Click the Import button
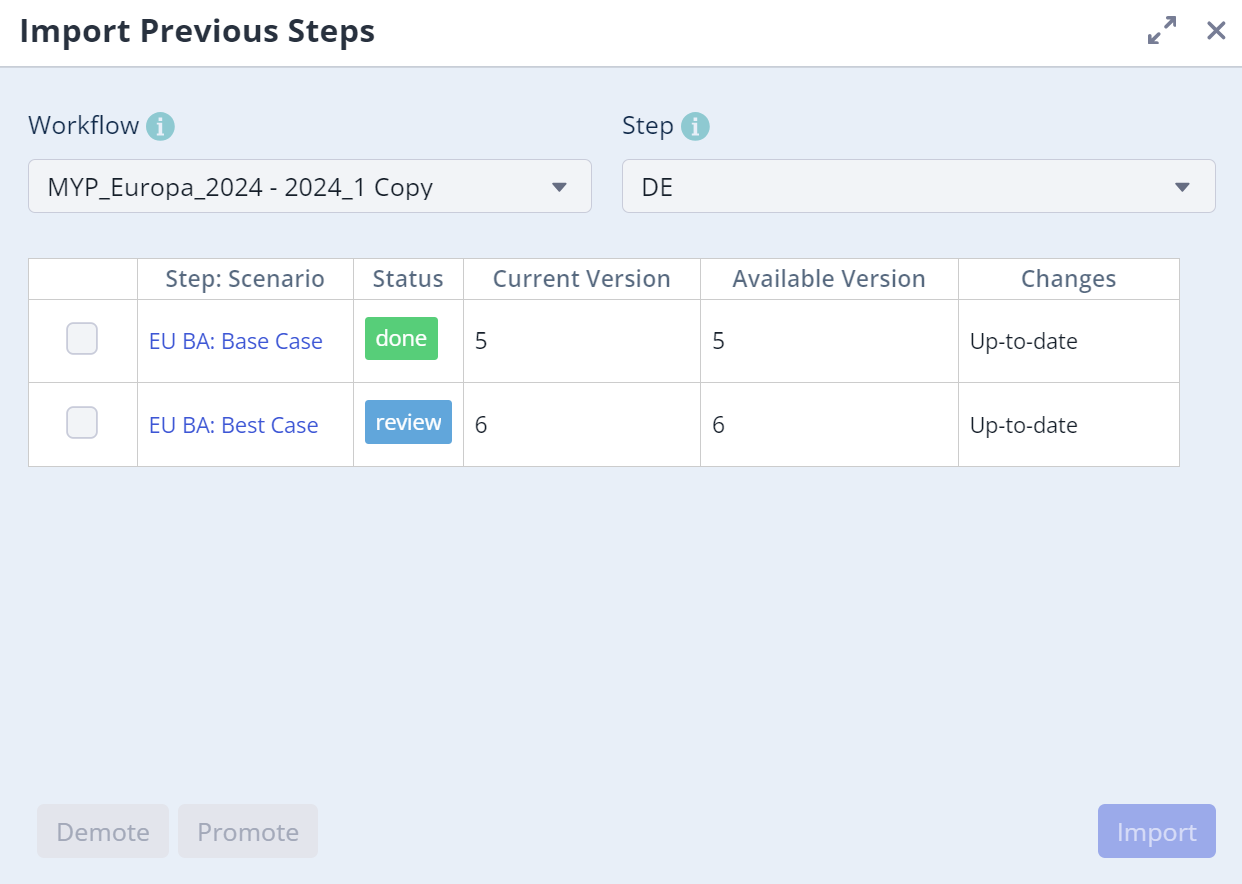Viewport: 1242px width, 884px height. (x=1156, y=832)
